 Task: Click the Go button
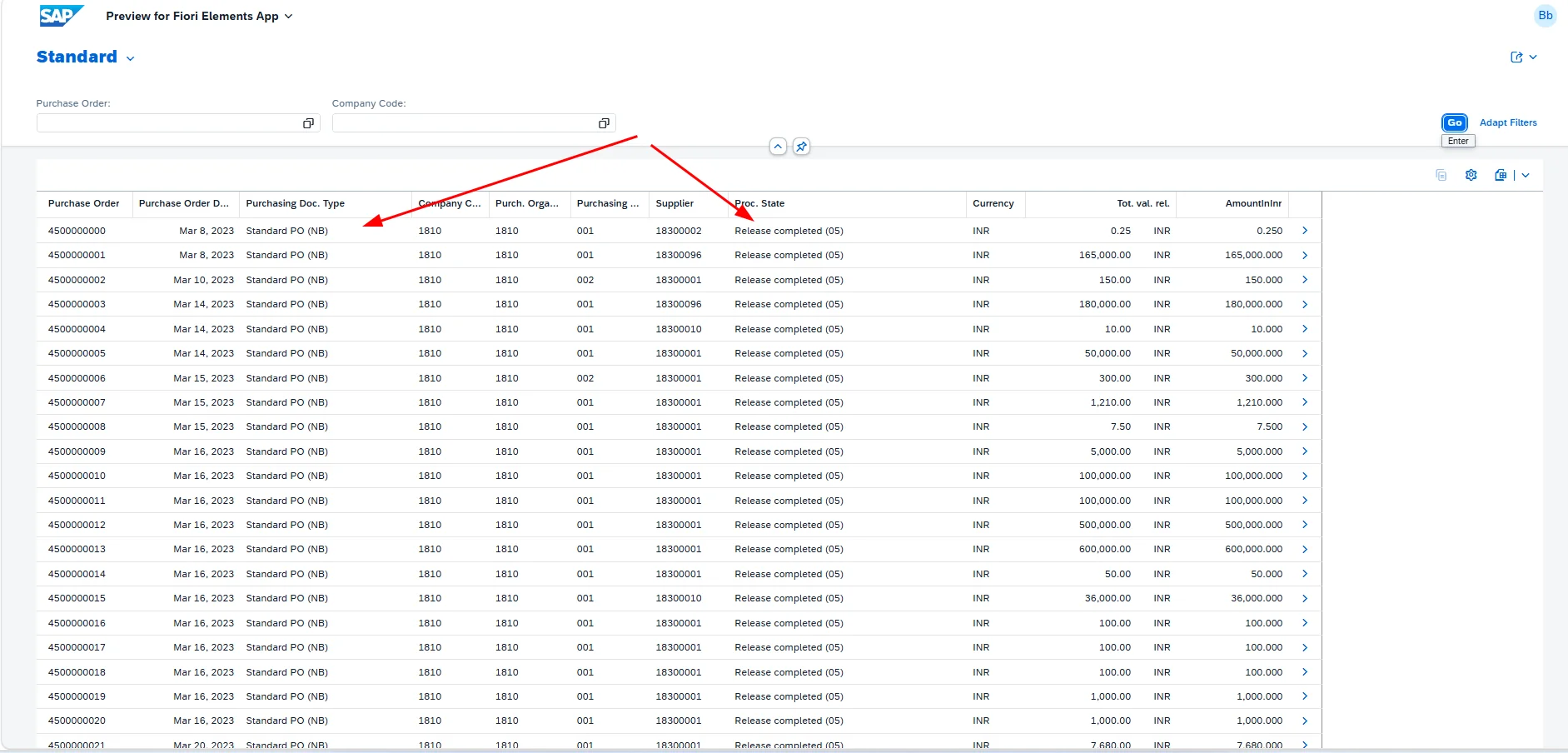pos(1455,122)
